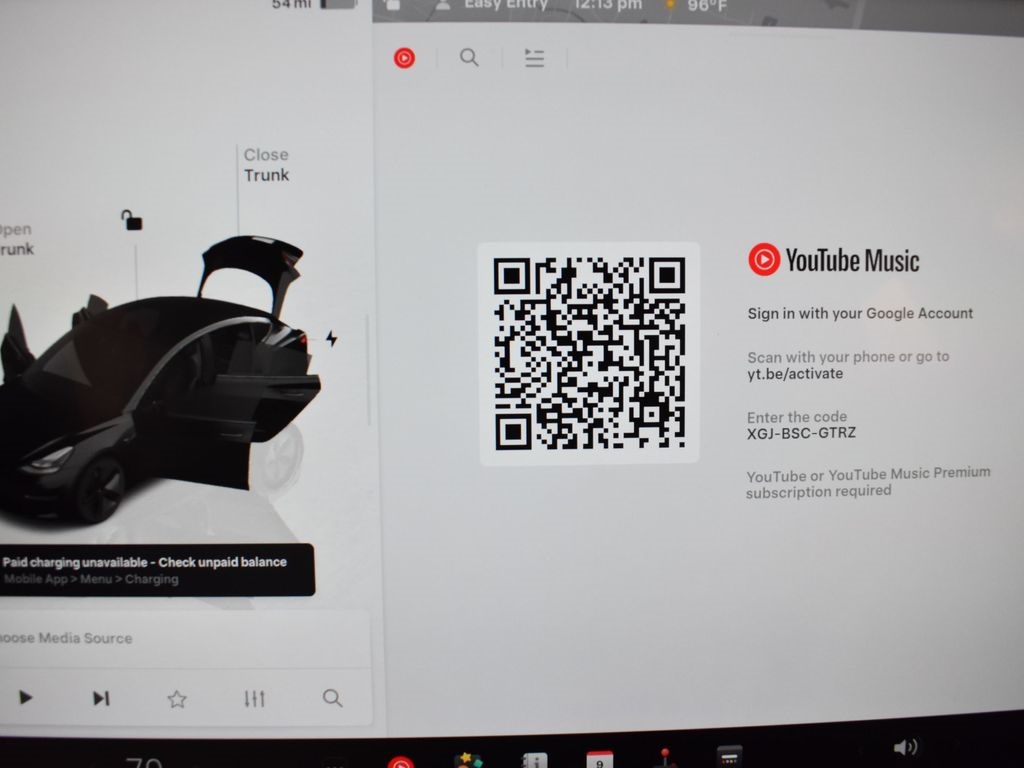Tap the Choose Media Source field
Image resolution: width=1024 pixels, height=768 pixels.
pos(183,638)
